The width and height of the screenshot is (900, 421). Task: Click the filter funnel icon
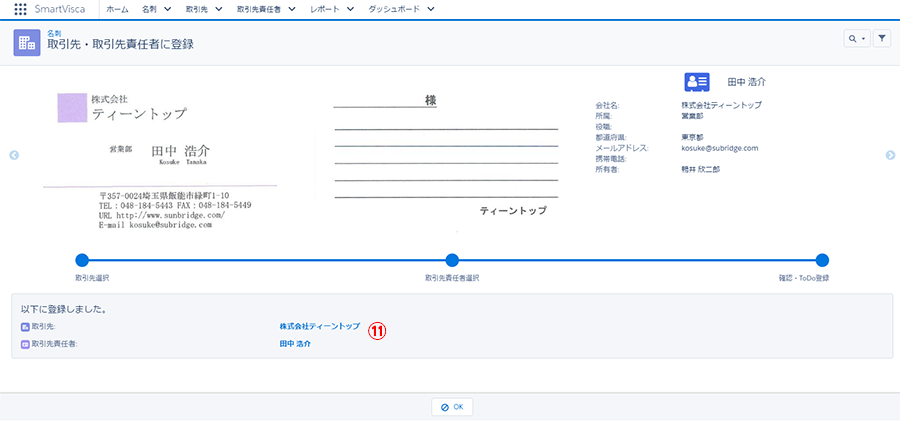click(x=882, y=38)
